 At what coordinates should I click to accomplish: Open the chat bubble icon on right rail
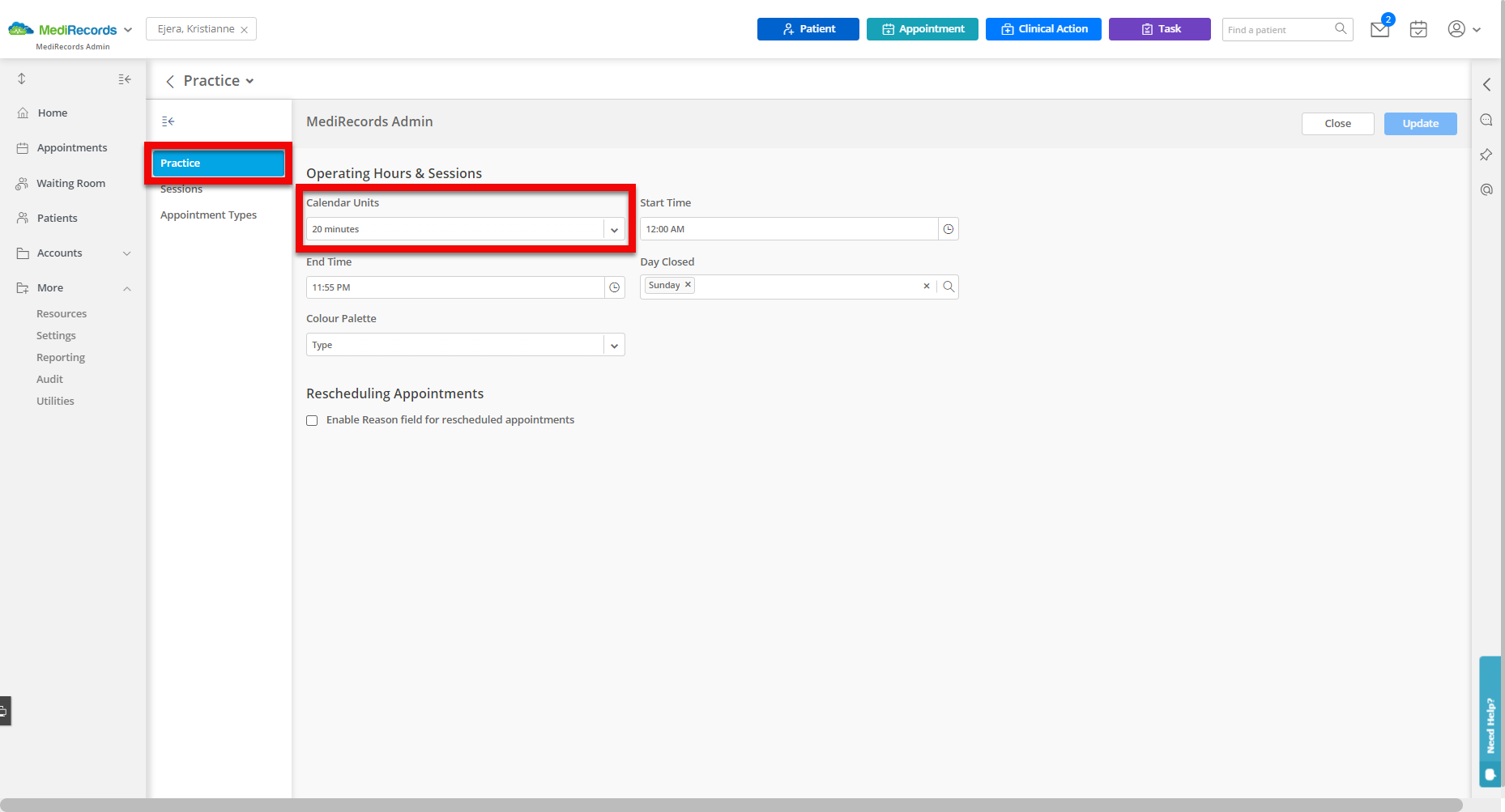coord(1486,120)
